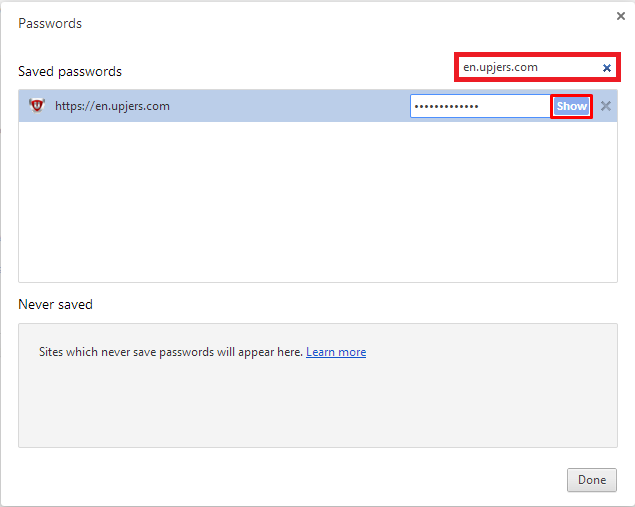Click the Saved passwords heading
635x507 pixels.
pyautogui.click(x=70, y=72)
